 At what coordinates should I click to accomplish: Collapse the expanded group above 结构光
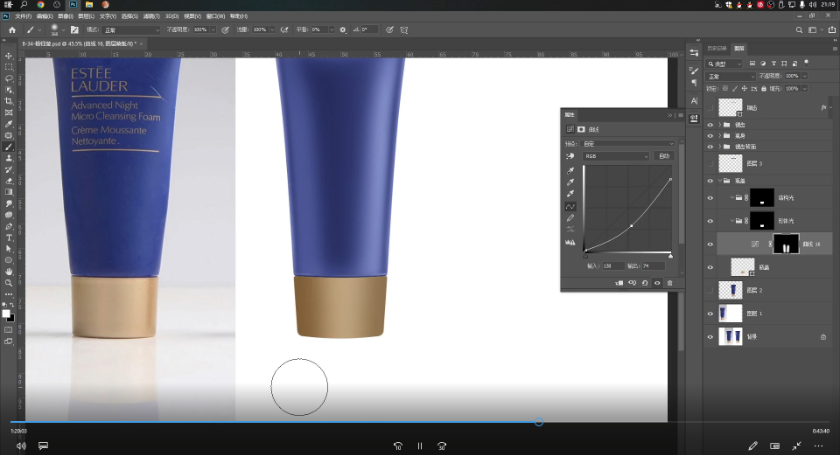tap(719, 181)
